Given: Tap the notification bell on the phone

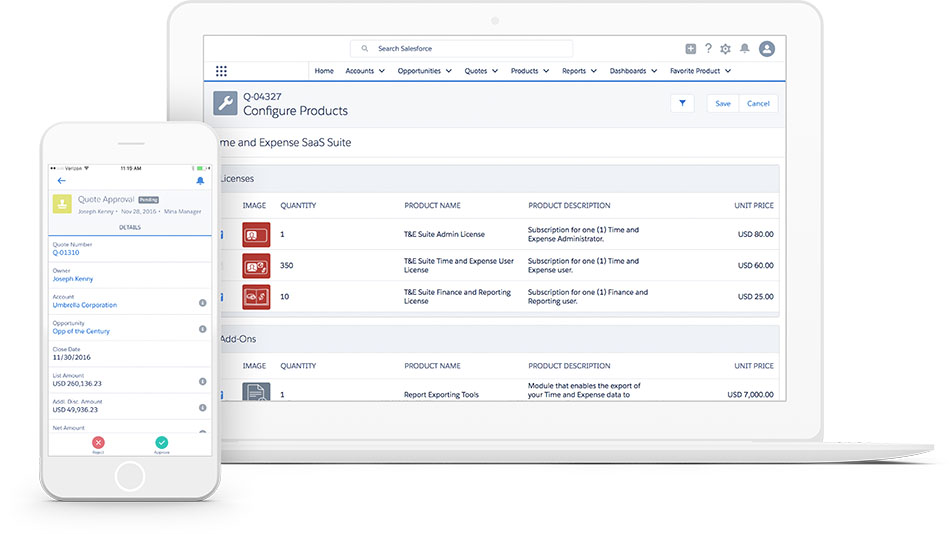Looking at the screenshot, I should [200, 181].
